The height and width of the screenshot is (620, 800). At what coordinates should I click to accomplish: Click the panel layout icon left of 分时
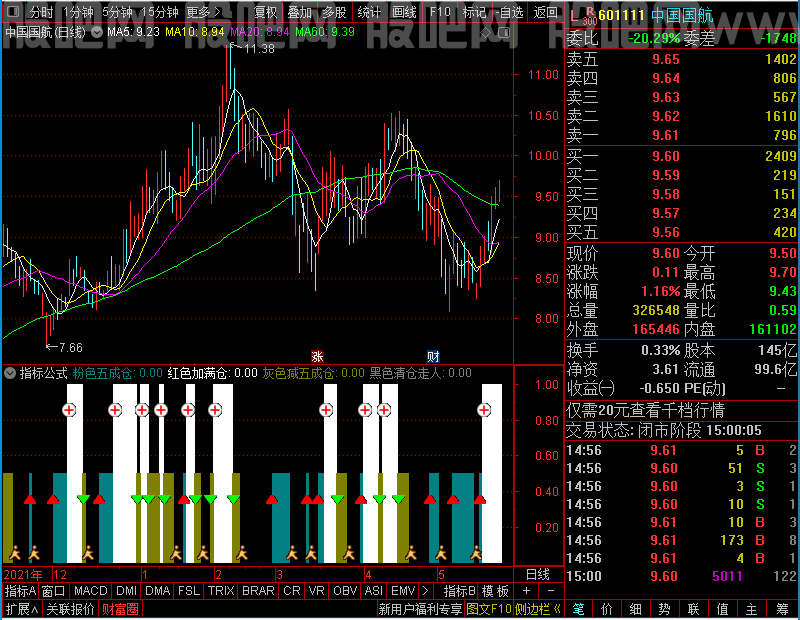click(x=13, y=11)
